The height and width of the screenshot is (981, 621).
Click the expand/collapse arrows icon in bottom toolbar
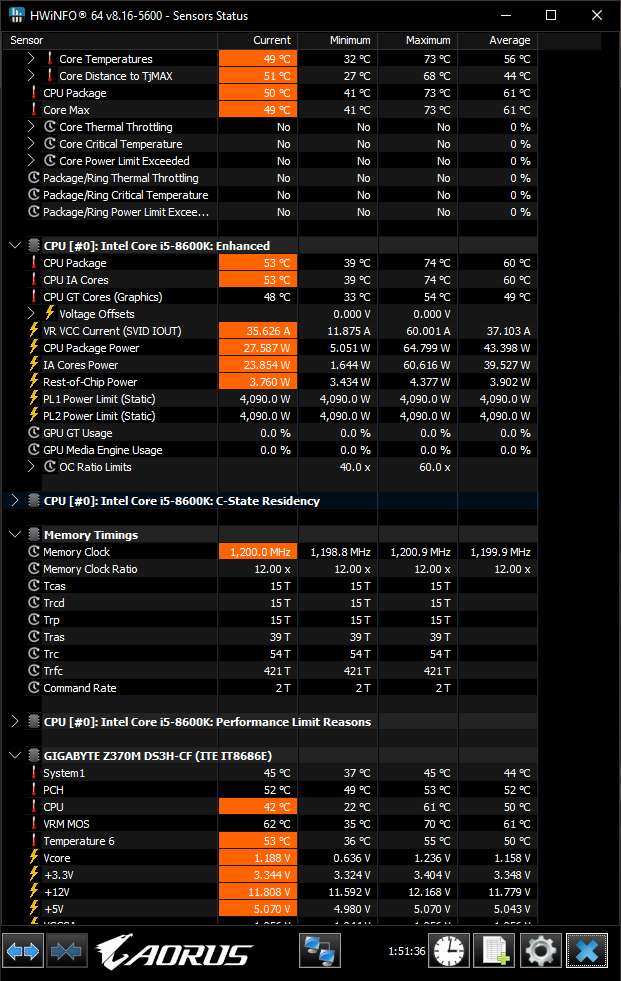point(23,952)
